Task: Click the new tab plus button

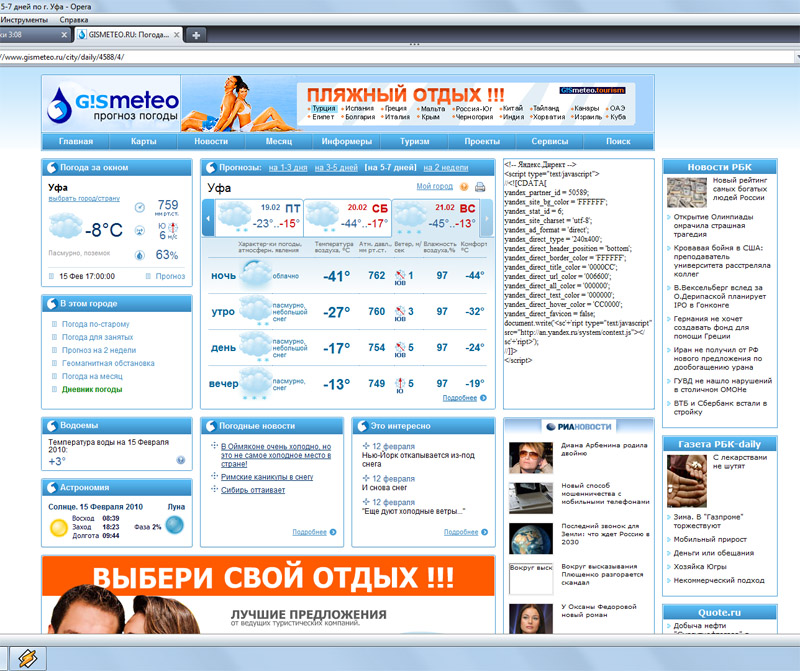Action: click(195, 35)
